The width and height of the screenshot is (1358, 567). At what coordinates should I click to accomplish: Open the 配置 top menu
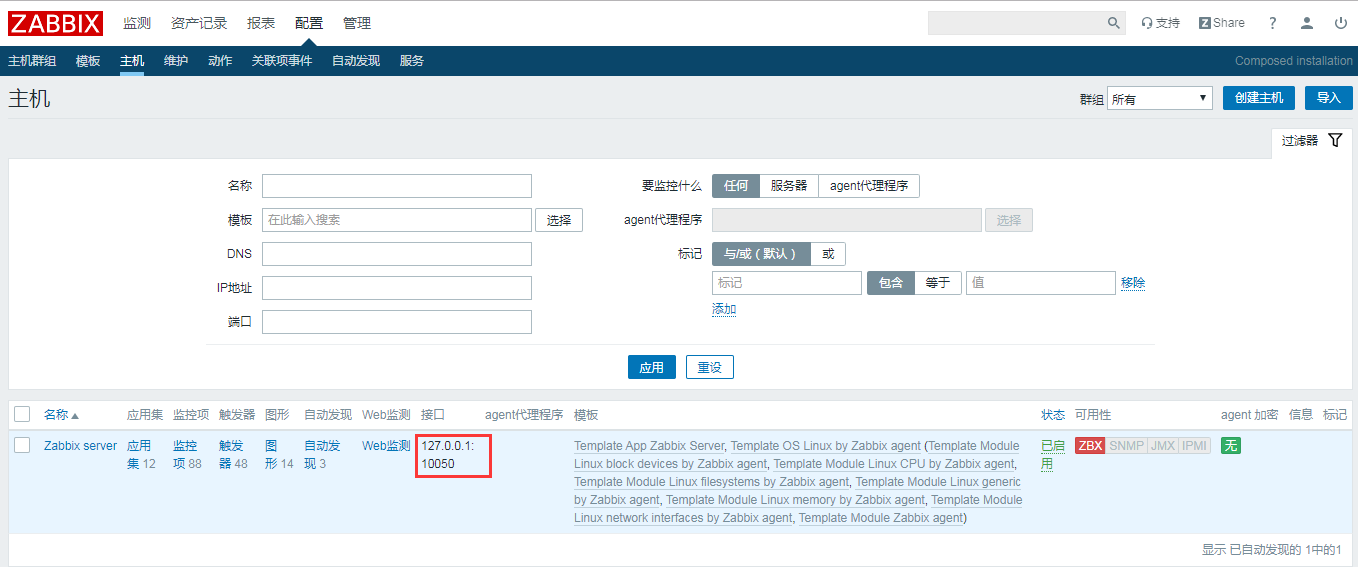tap(309, 23)
